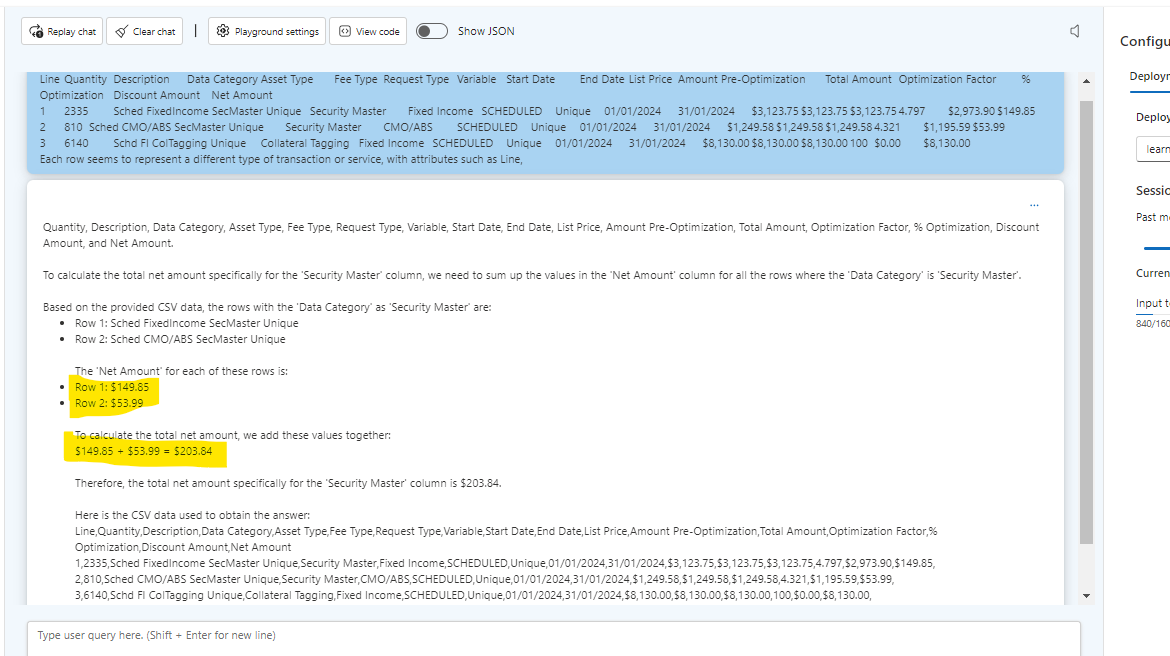Screen dimensions: 1170x656
Task: Select highlighted text 'Row 2: $53.99'
Action: click(x=109, y=403)
